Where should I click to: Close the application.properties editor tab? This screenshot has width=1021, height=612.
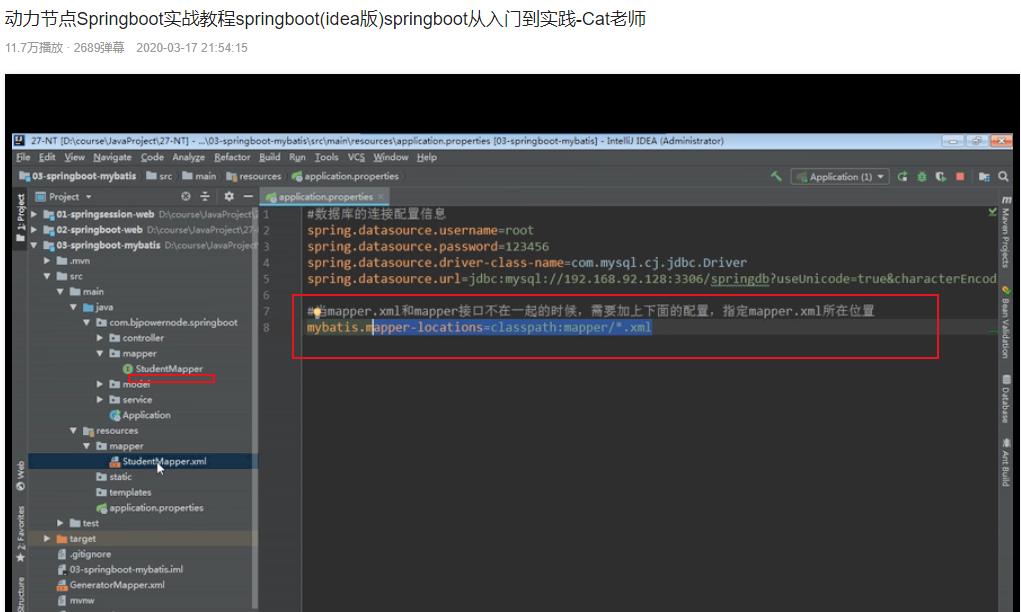tap(381, 197)
